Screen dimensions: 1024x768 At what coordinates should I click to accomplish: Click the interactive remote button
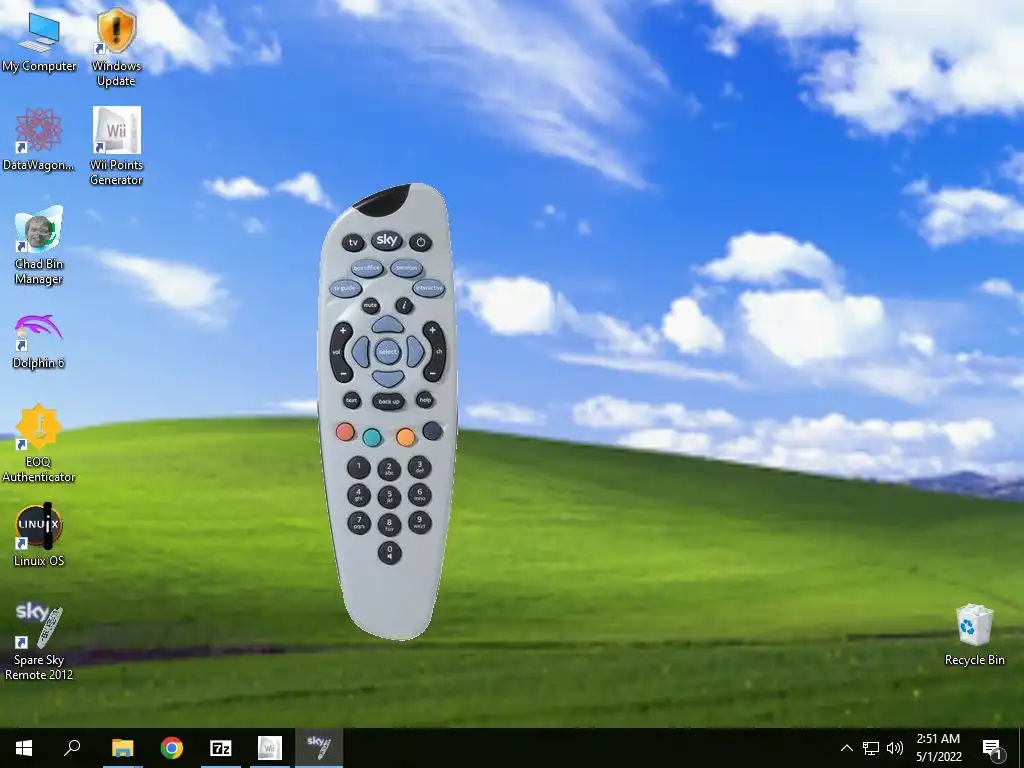[x=428, y=288]
